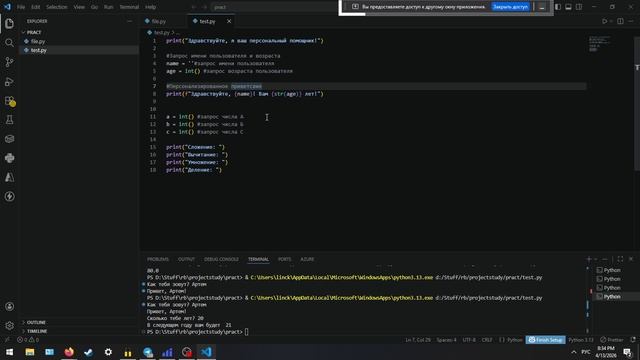Switch to the AZURE panel tab
The image size is (640, 360).
[x=307, y=259]
